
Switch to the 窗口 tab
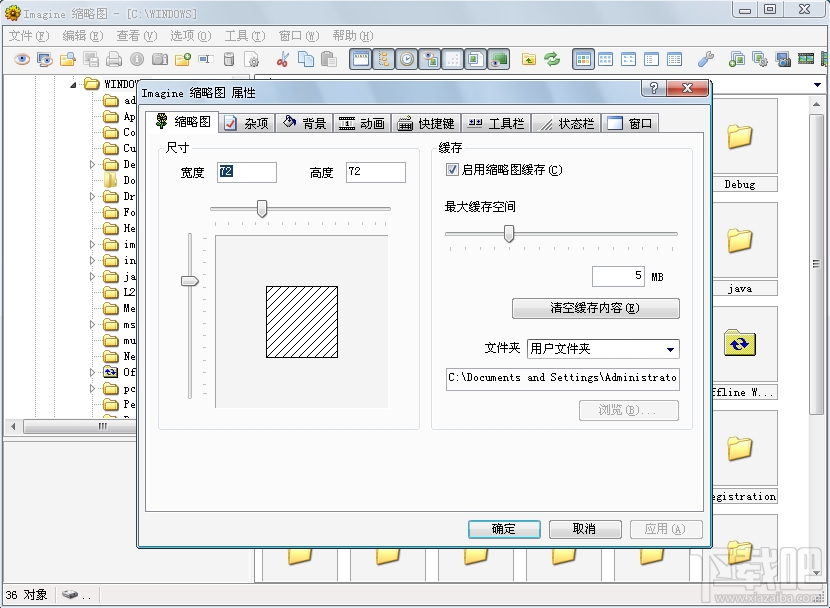pyautogui.click(x=630, y=123)
